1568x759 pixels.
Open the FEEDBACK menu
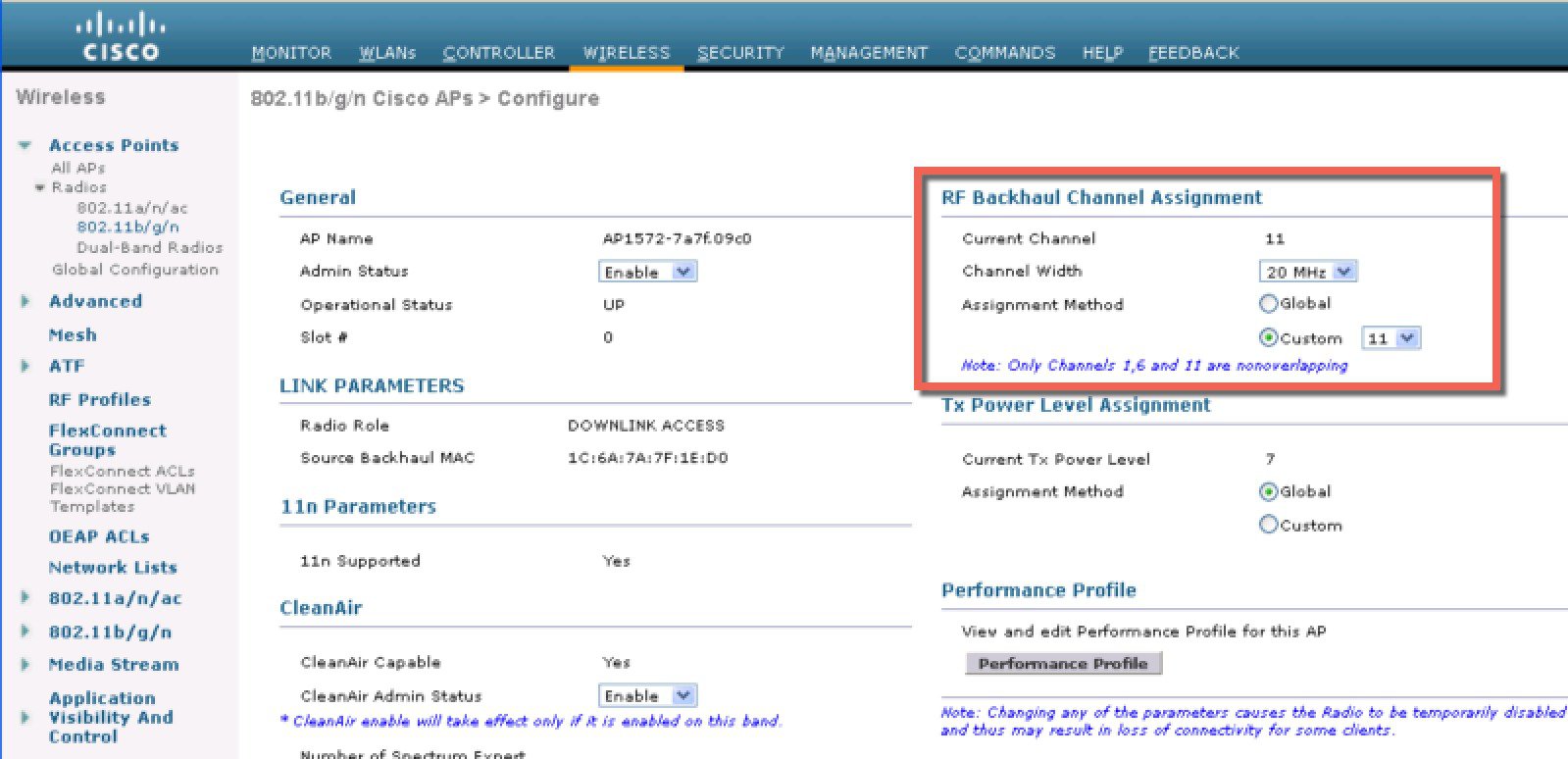click(x=1193, y=53)
